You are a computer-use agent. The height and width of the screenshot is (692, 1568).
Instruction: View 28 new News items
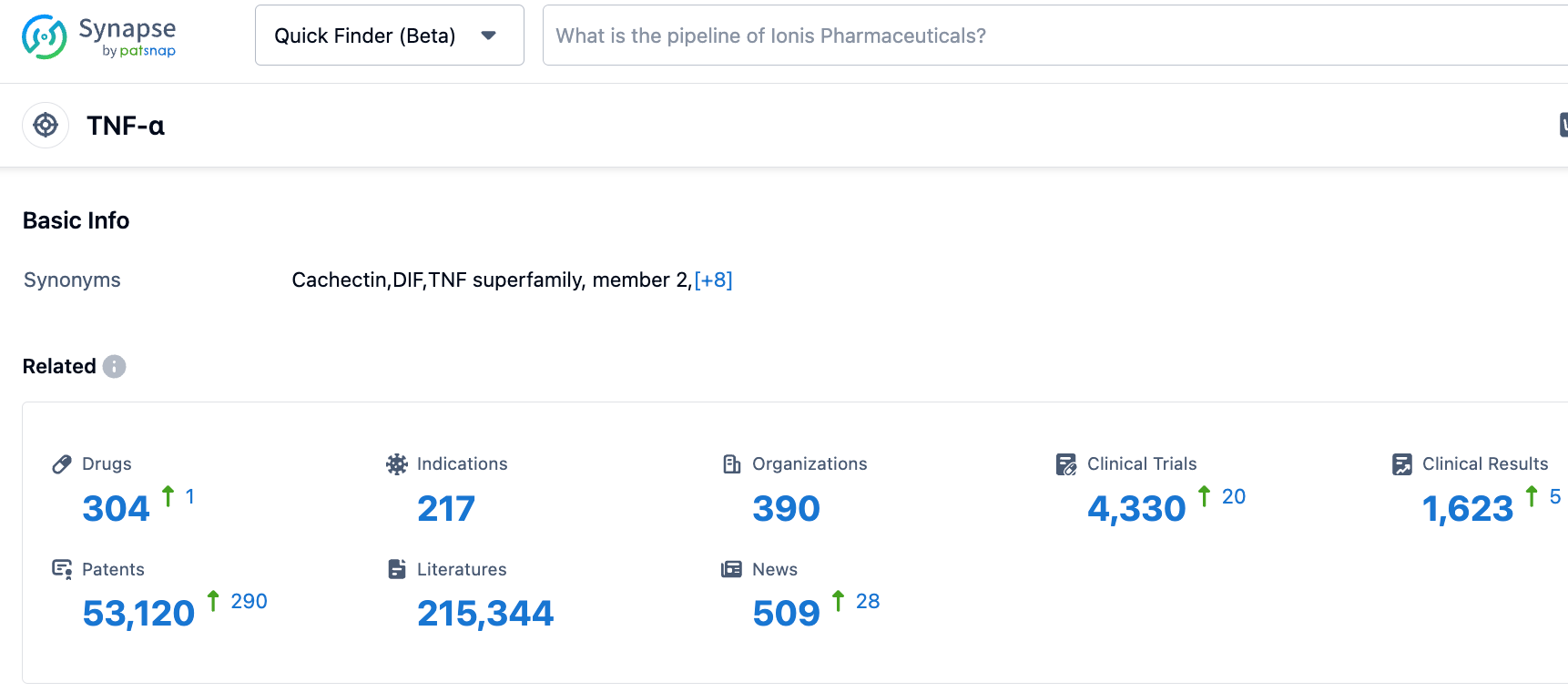pos(867,601)
